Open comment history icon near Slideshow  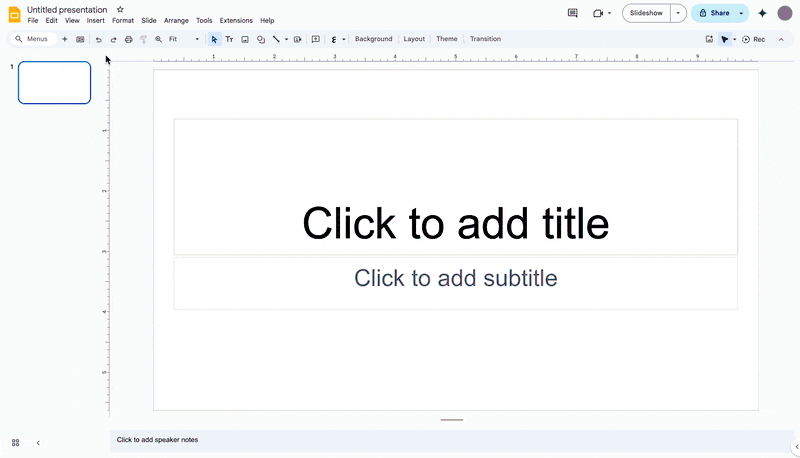click(x=573, y=13)
